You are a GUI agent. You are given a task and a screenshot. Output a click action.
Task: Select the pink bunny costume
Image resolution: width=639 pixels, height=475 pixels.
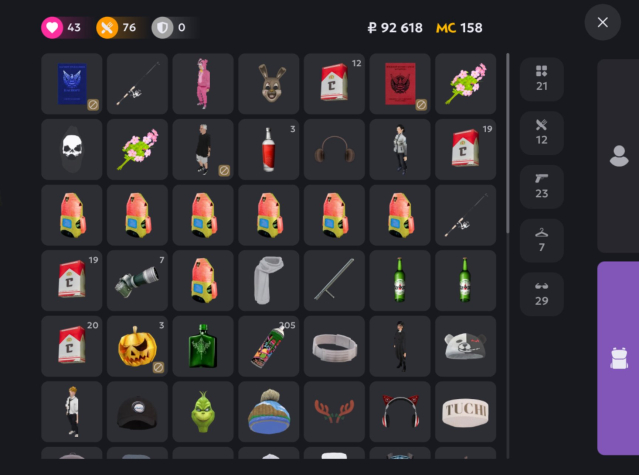click(203, 84)
